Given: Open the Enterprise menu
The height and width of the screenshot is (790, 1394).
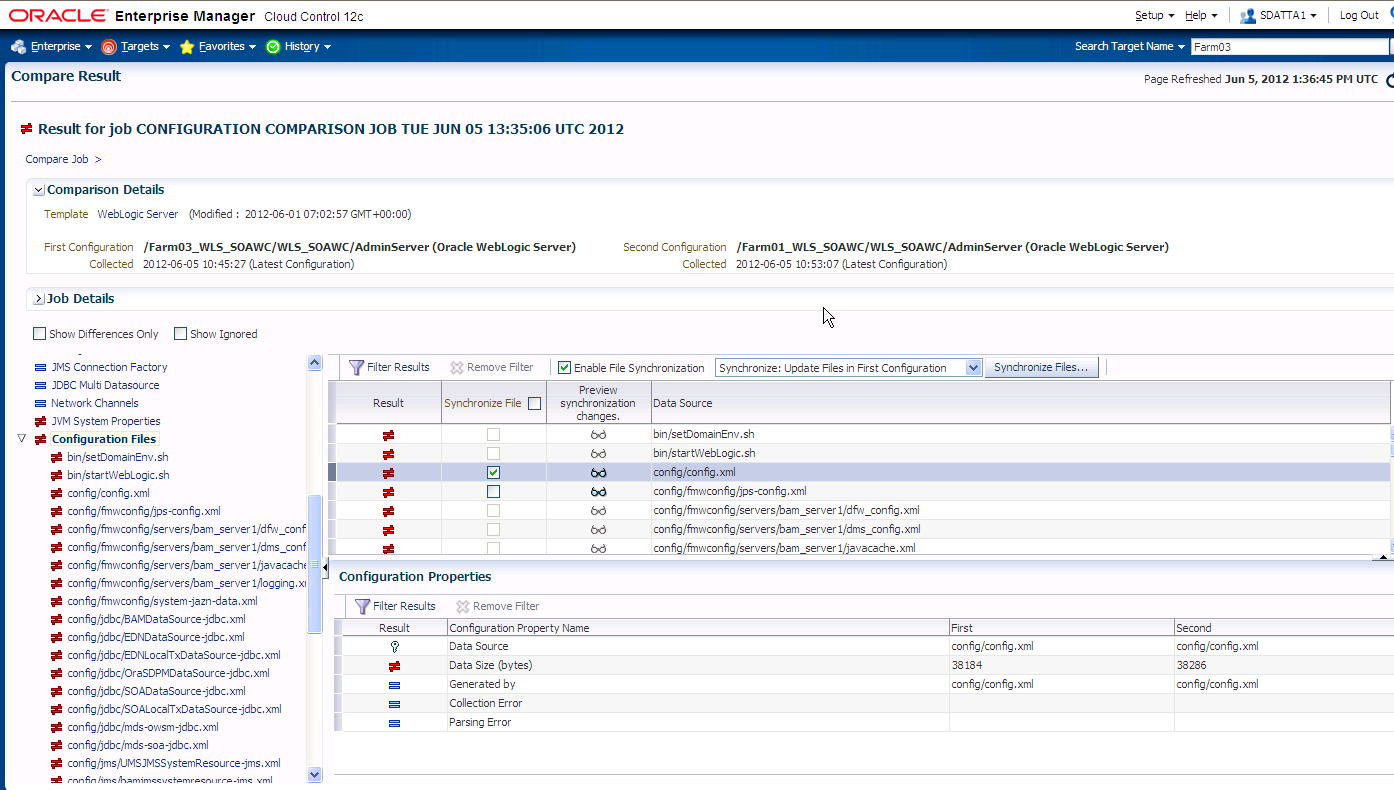Looking at the screenshot, I should pyautogui.click(x=51, y=46).
